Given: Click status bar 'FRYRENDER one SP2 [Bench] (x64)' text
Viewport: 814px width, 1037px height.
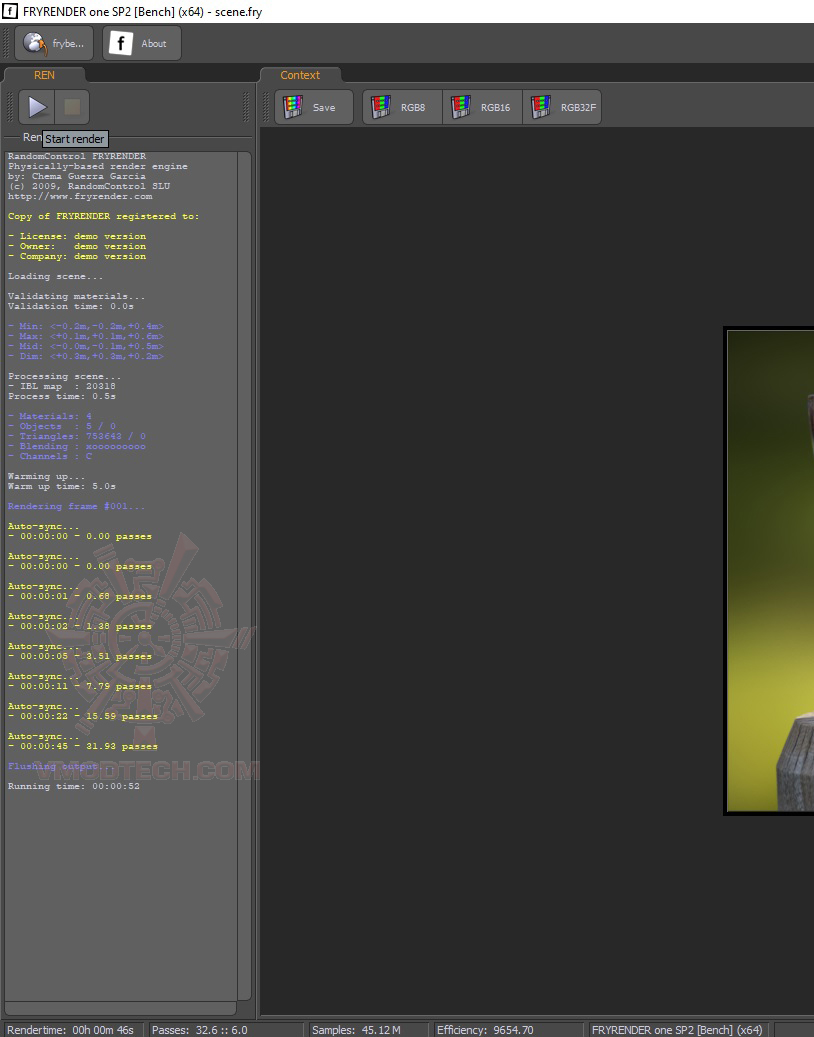Looking at the screenshot, I should (677, 1030).
